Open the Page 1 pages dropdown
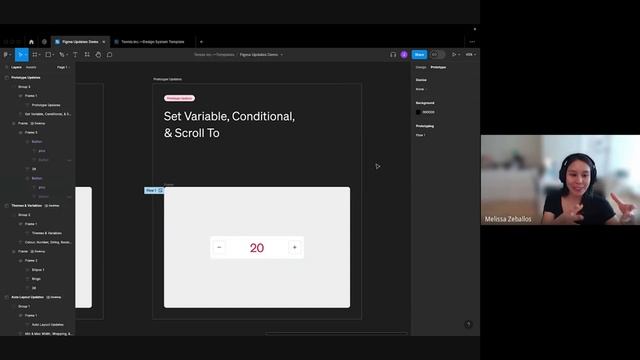 click(x=63, y=67)
